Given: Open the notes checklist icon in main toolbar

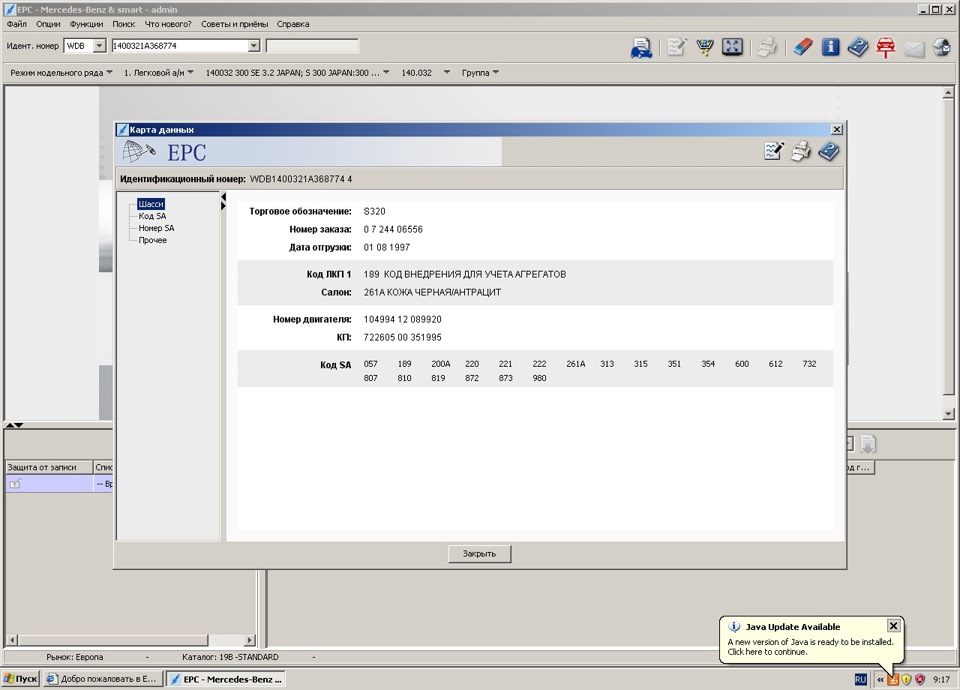Looking at the screenshot, I should (677, 47).
